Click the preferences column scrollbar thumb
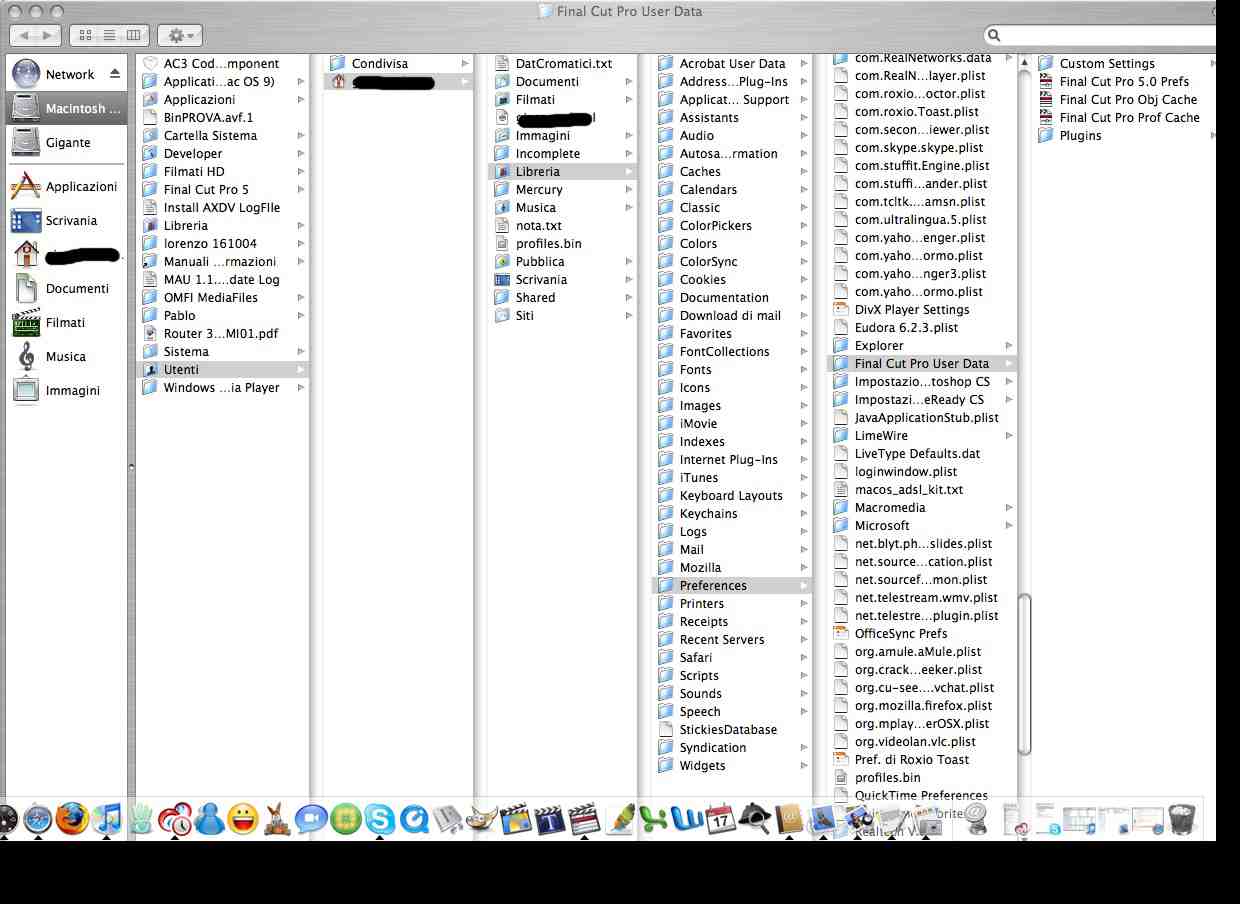This screenshot has height=904, width=1240. pos(1024,674)
